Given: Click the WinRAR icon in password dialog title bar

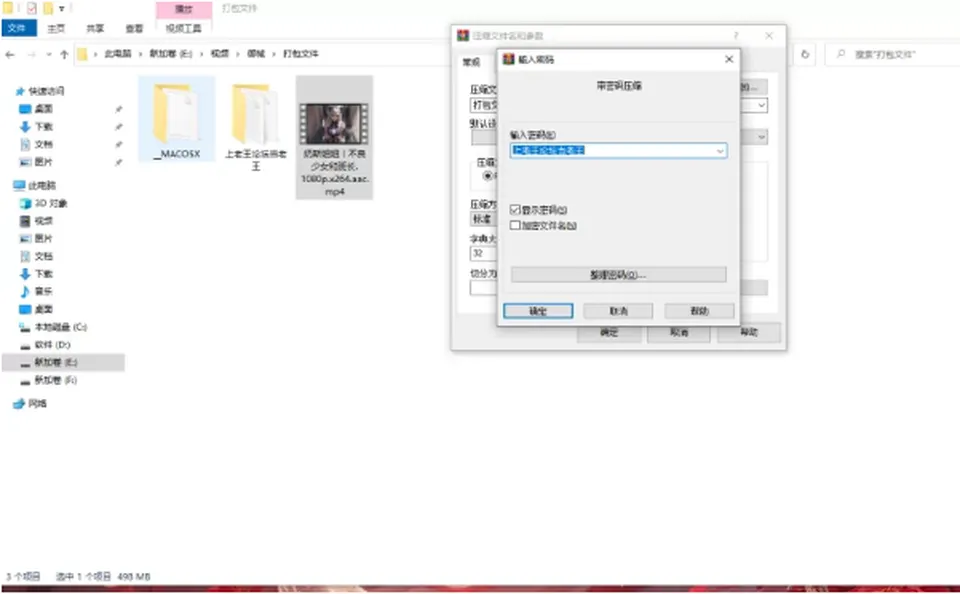Looking at the screenshot, I should point(508,59).
